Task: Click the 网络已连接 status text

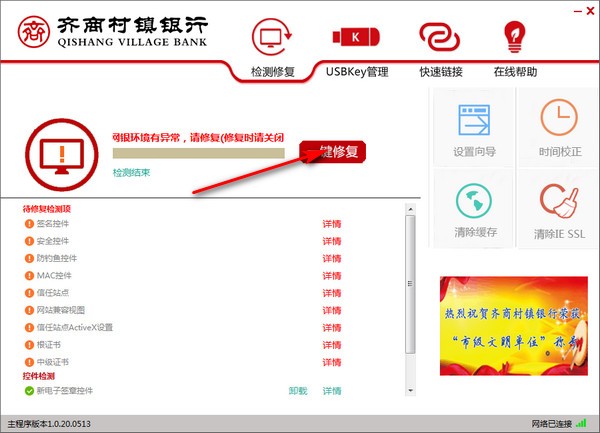Action: tap(551, 424)
